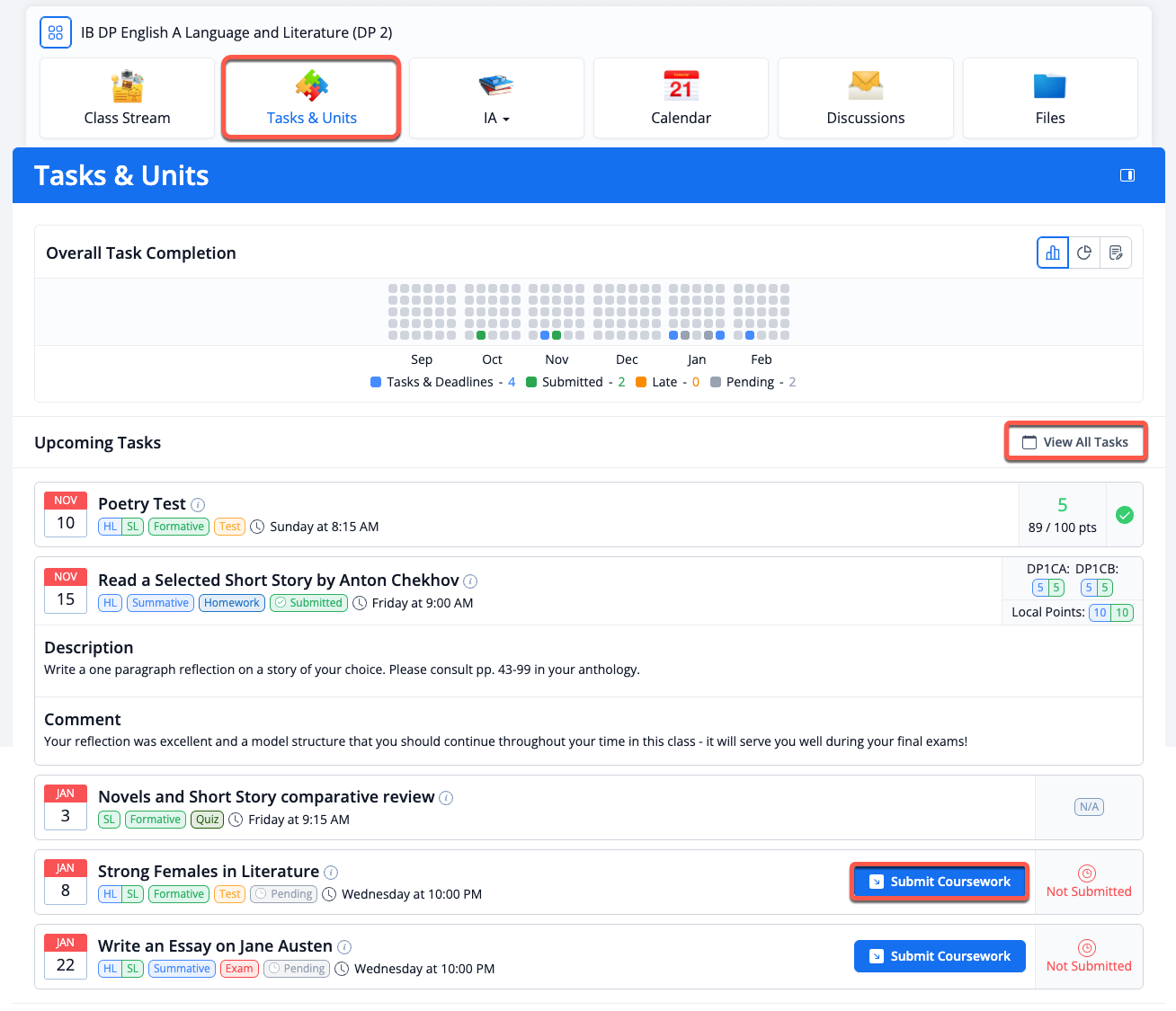Viewport: 1176px width, 1011px height.
Task: Click info icon beside Novels and Short Story review
Action: pyautogui.click(x=446, y=798)
